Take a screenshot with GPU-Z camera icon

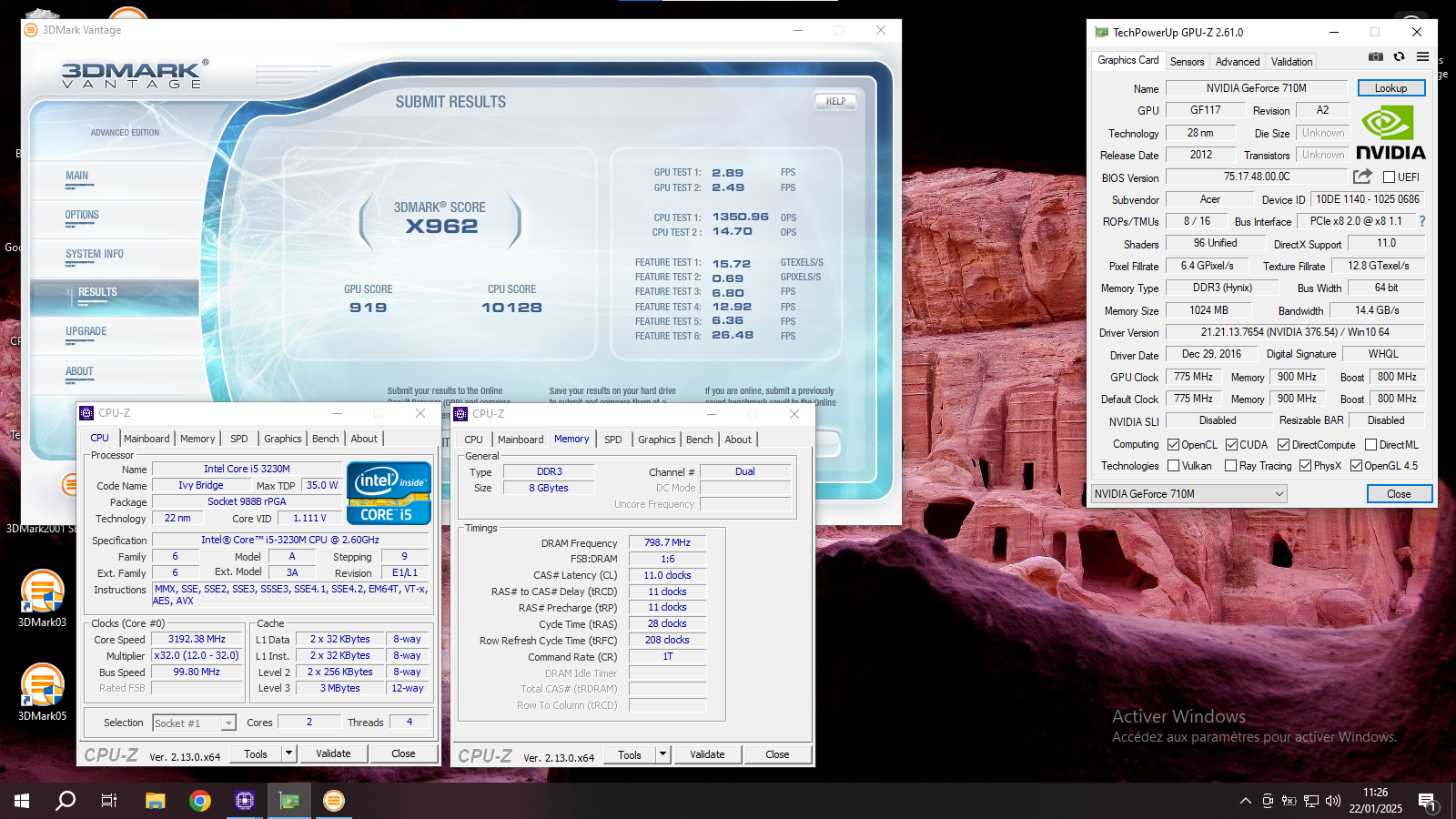coord(1376,57)
